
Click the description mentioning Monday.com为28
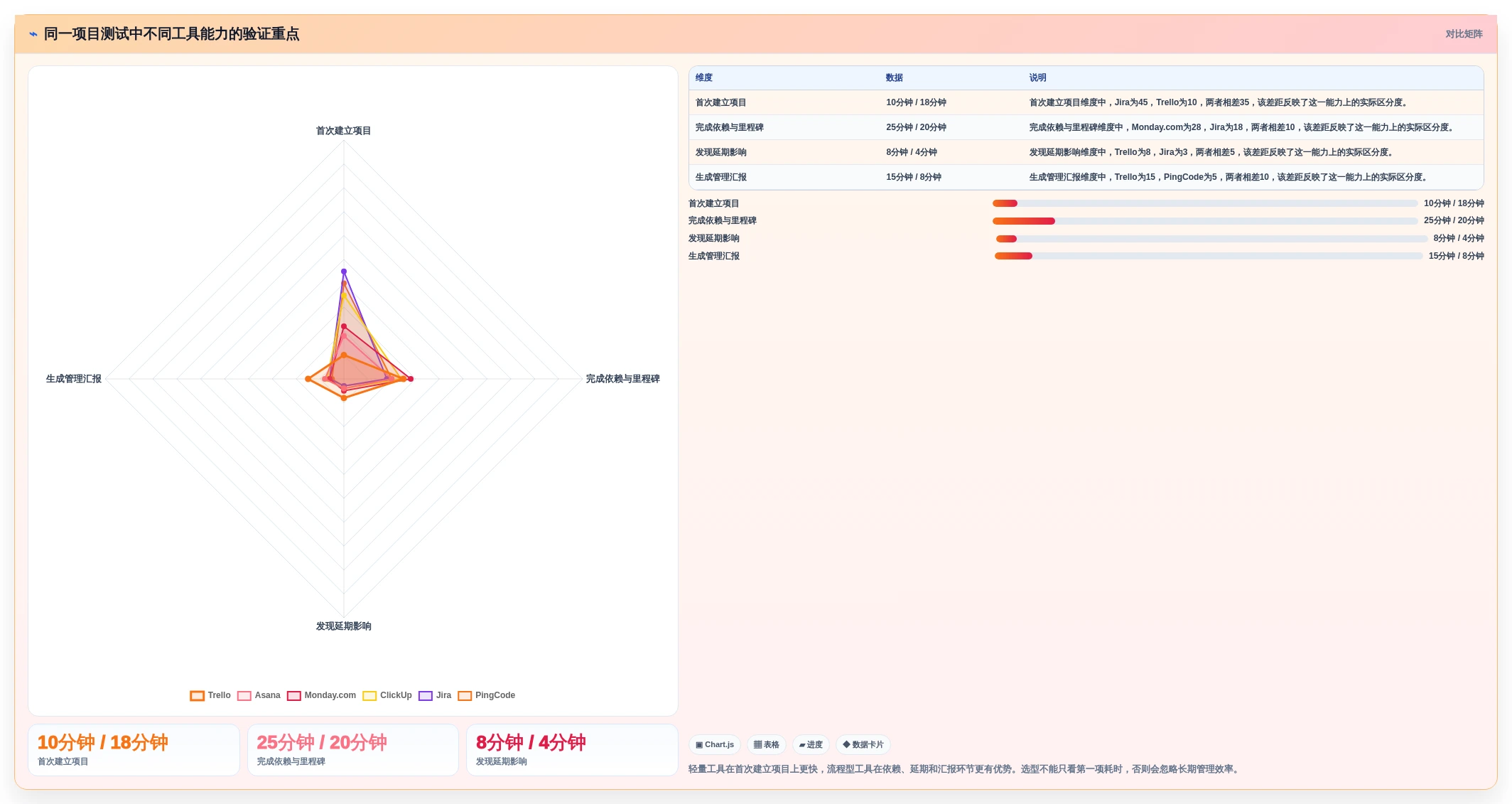pyautogui.click(x=1243, y=127)
